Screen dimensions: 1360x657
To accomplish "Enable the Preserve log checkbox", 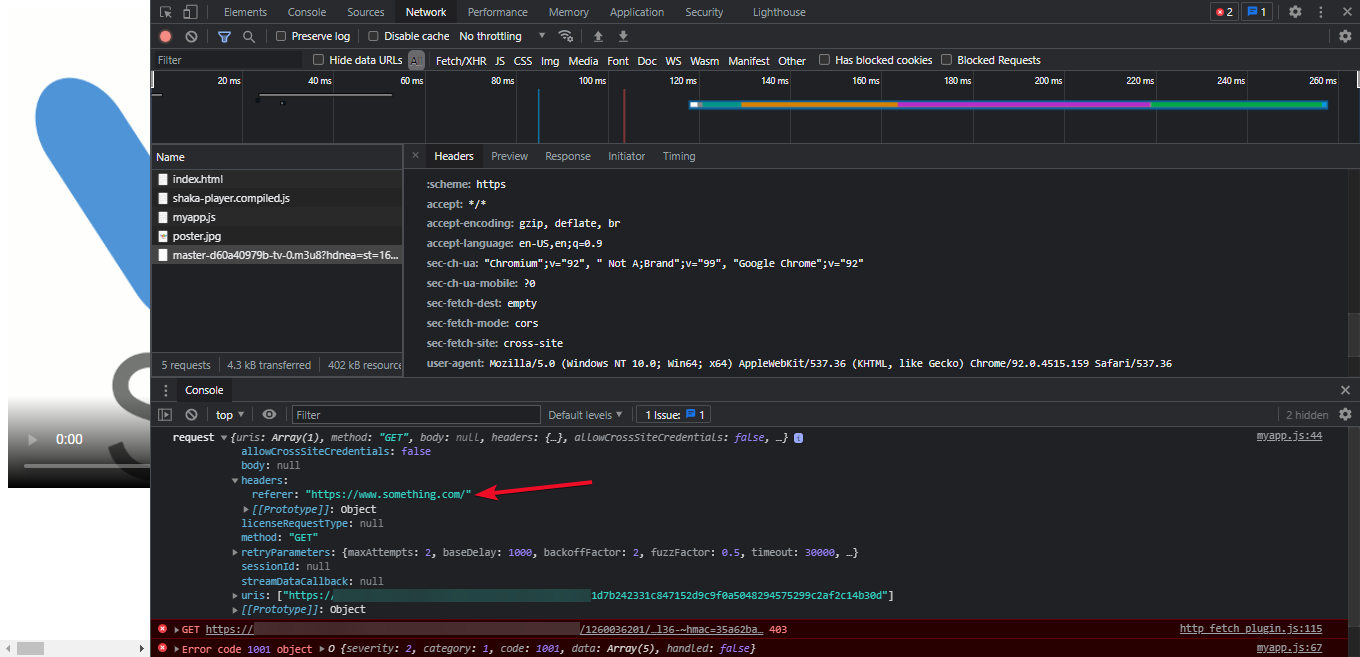I will 281,36.
